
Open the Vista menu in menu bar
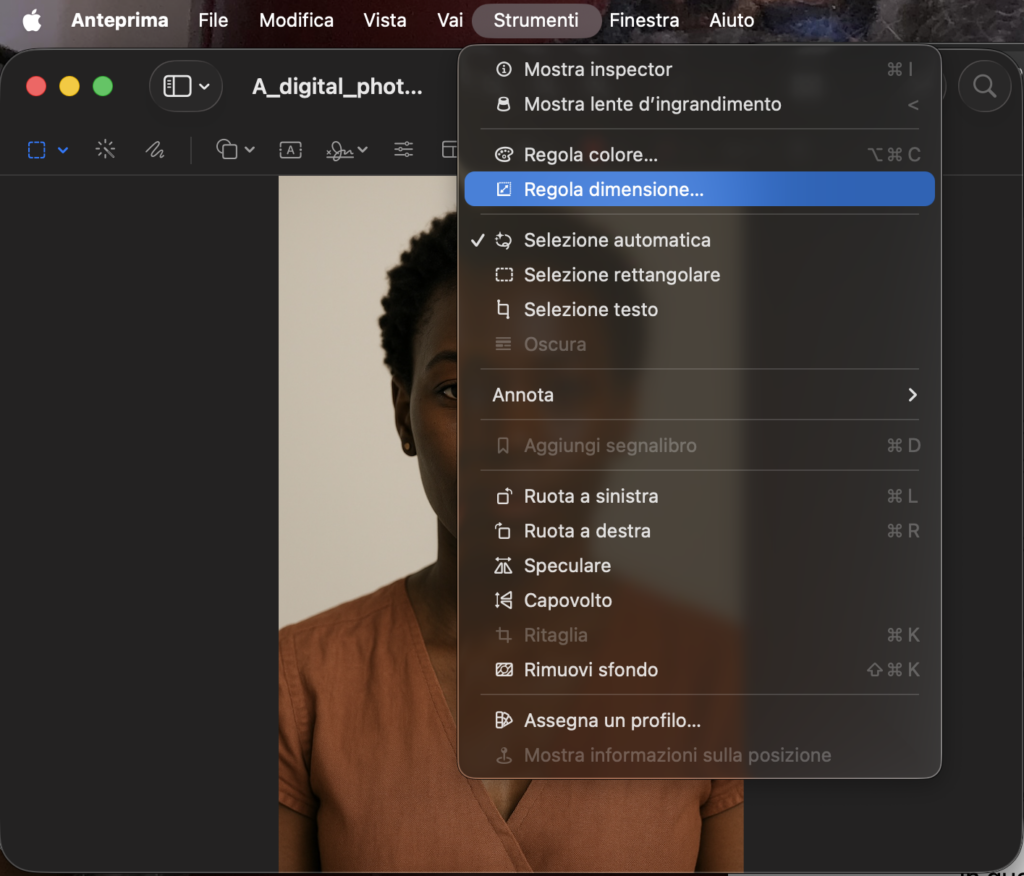pyautogui.click(x=385, y=20)
